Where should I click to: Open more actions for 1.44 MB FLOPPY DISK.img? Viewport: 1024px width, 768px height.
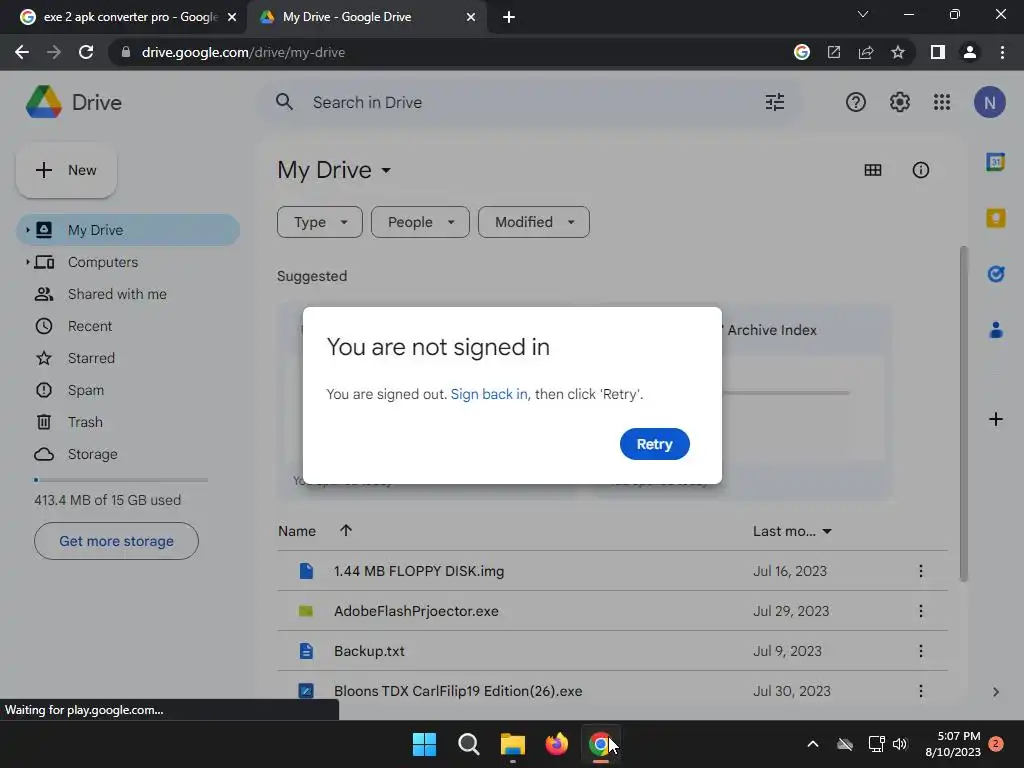click(x=920, y=571)
